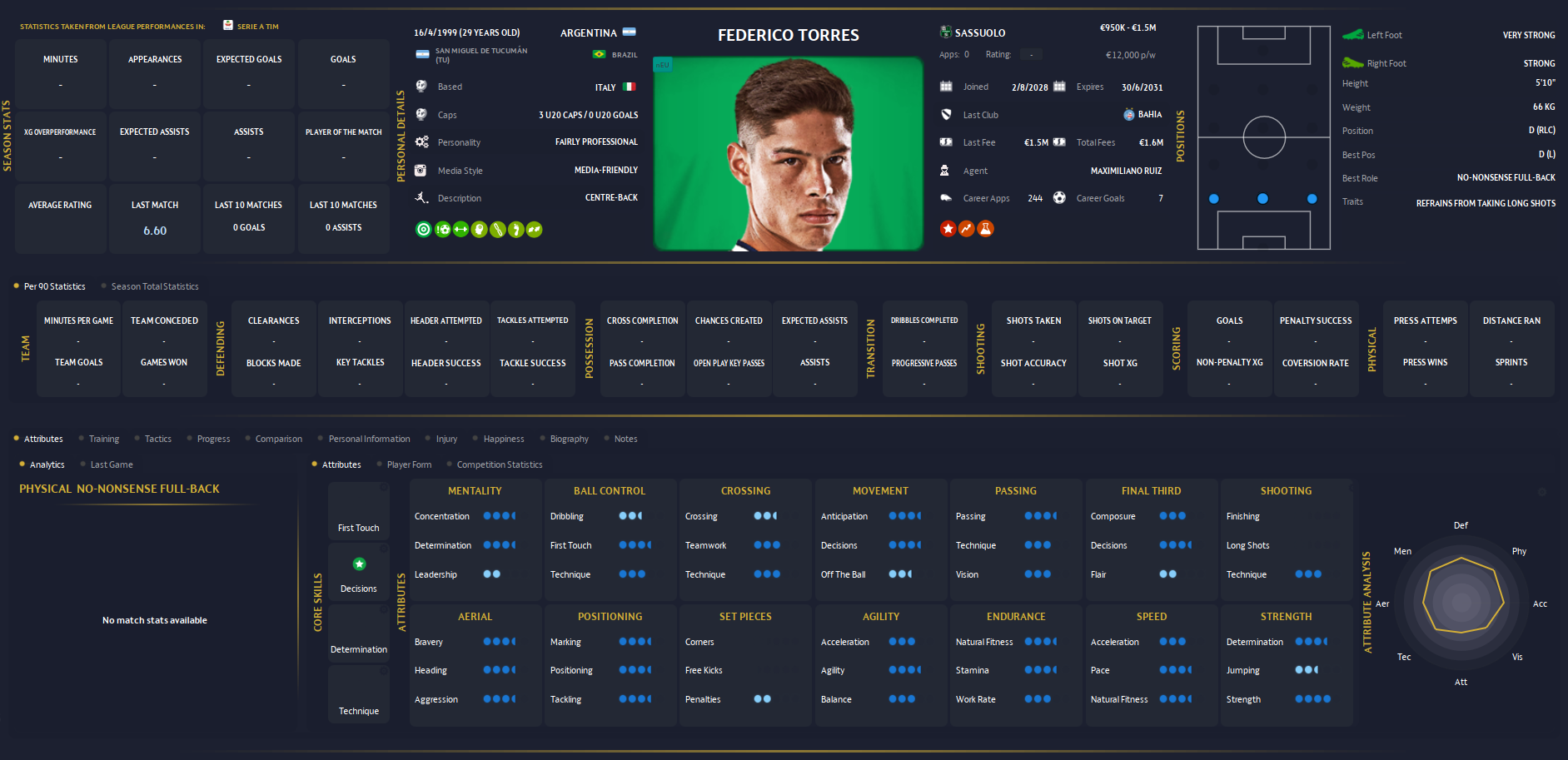Click the camera icon beside Media Style
The image size is (1568, 760).
click(421, 171)
